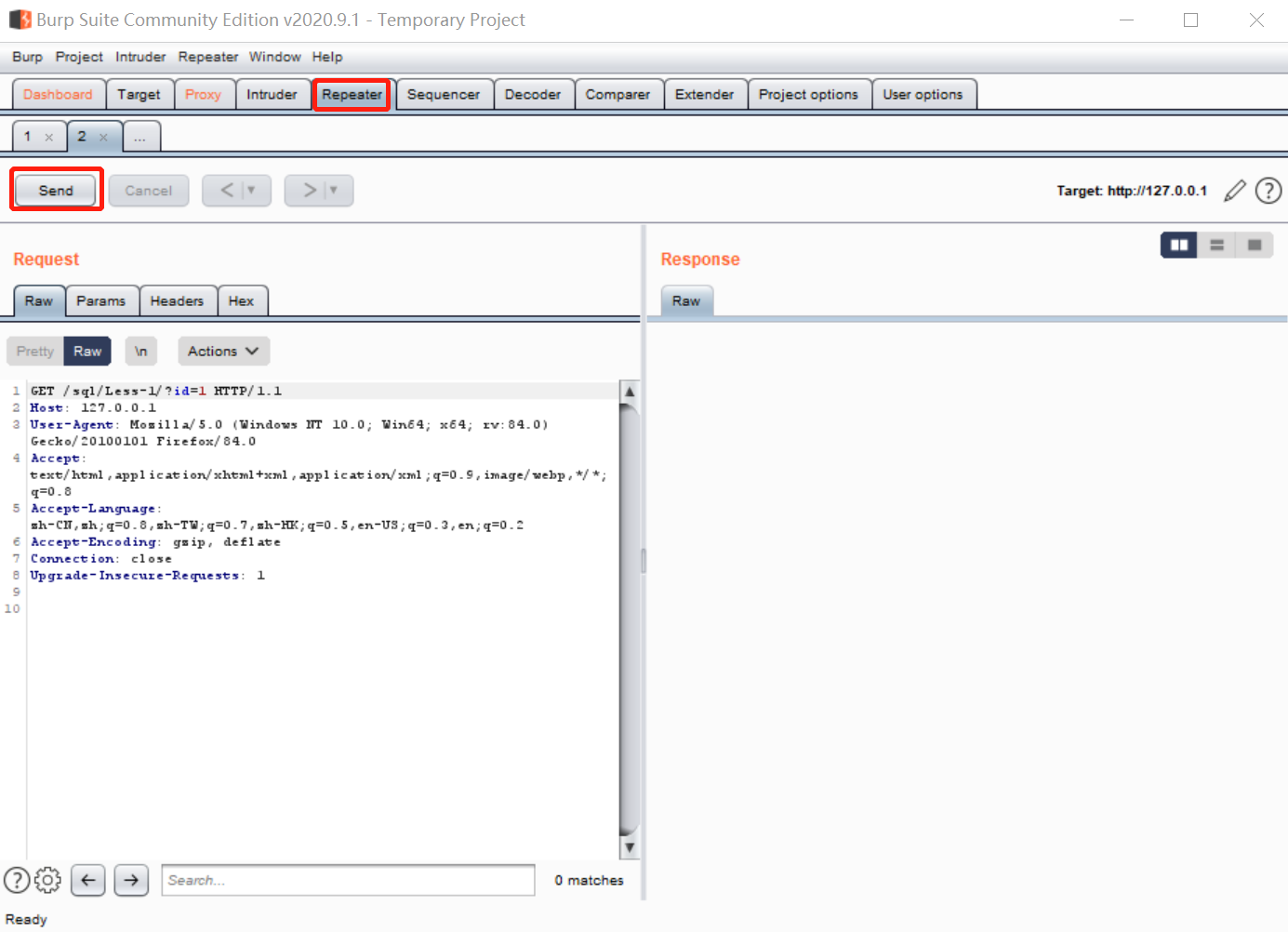Open Repeater help question mark icon

tap(1268, 191)
